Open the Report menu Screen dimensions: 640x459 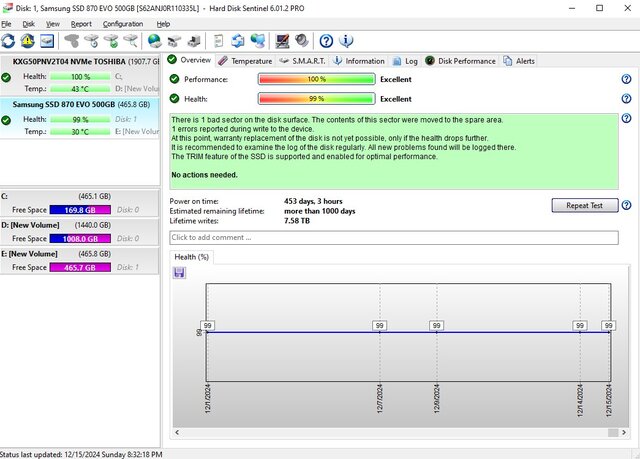pyautogui.click(x=81, y=23)
